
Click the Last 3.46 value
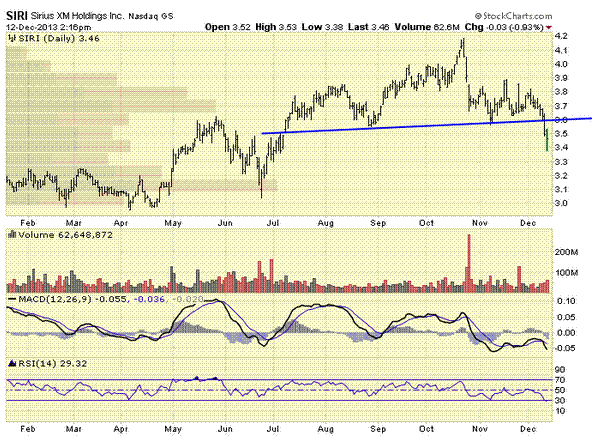click(x=369, y=27)
